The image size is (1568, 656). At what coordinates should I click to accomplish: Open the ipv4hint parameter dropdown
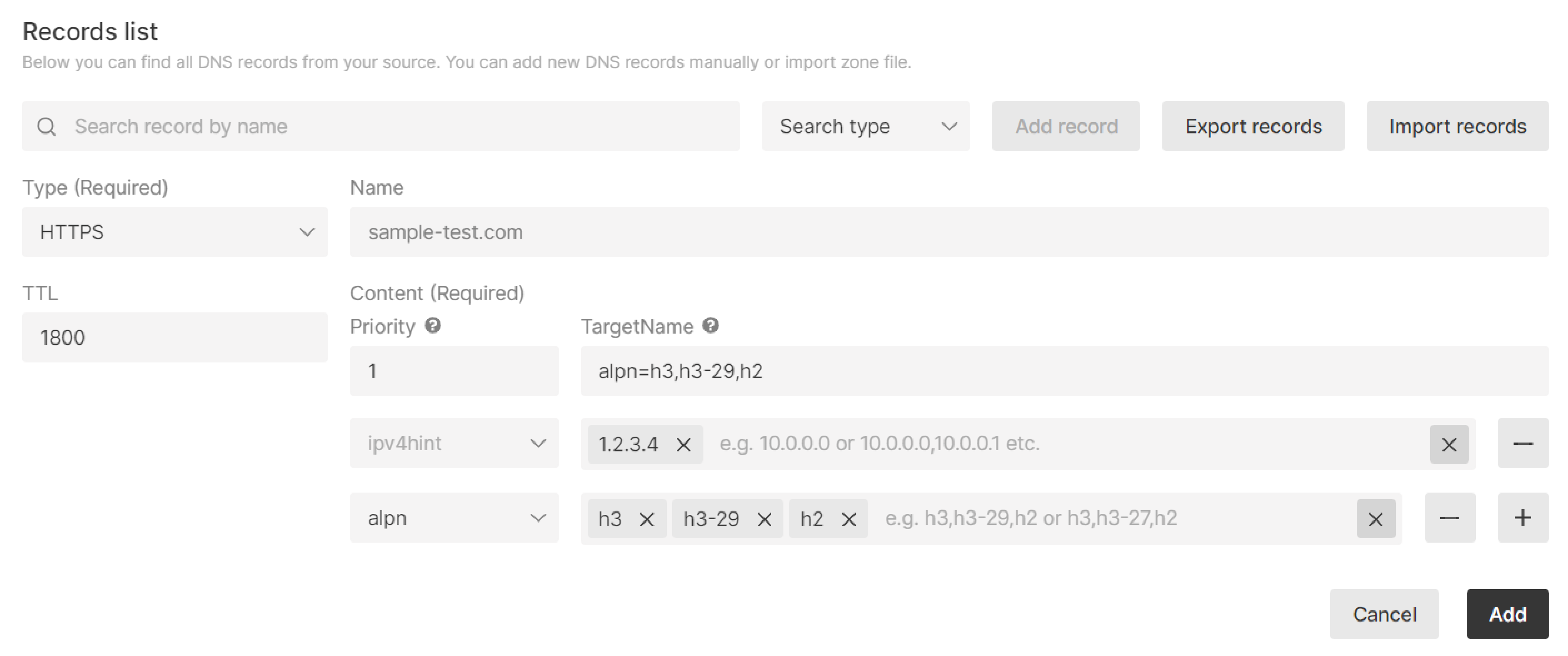(454, 443)
